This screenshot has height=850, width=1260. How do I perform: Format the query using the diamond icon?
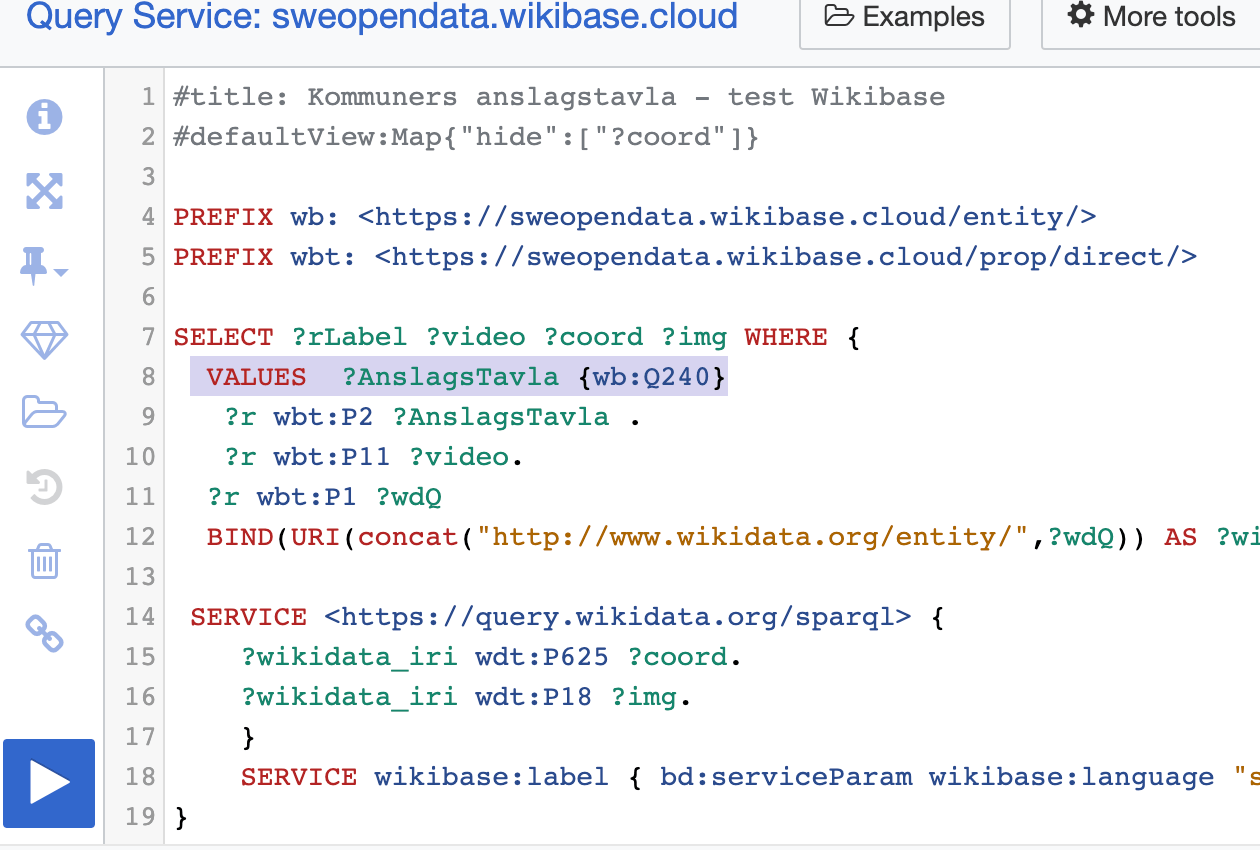coord(44,341)
